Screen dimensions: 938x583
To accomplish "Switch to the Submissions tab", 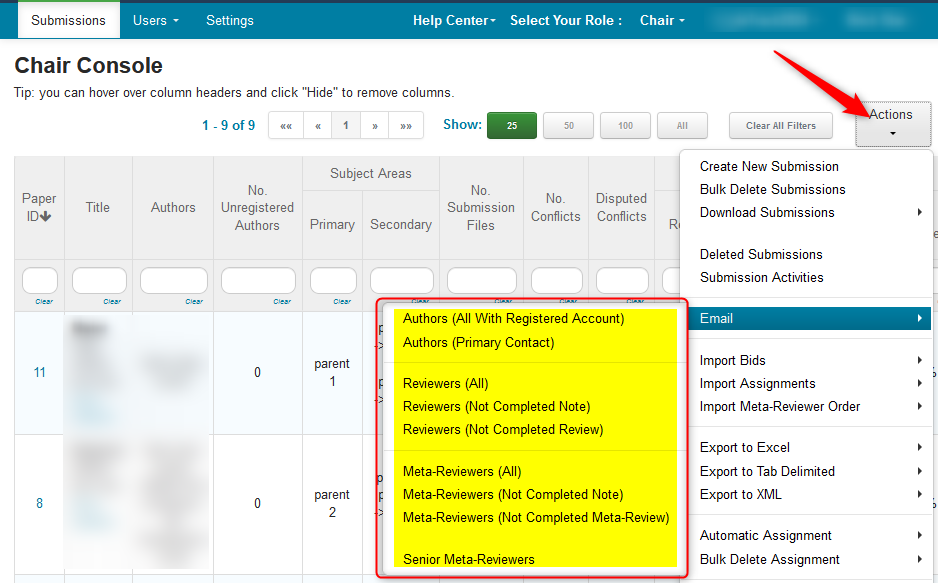I will tap(68, 20).
